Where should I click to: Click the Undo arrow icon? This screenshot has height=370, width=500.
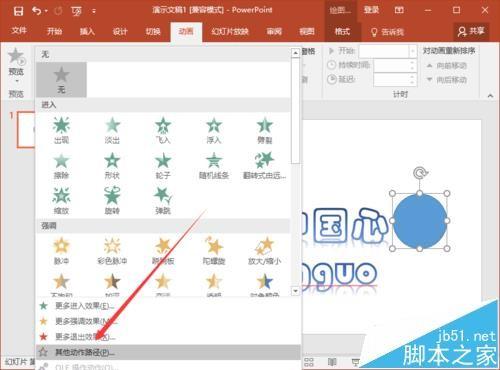[36, 11]
